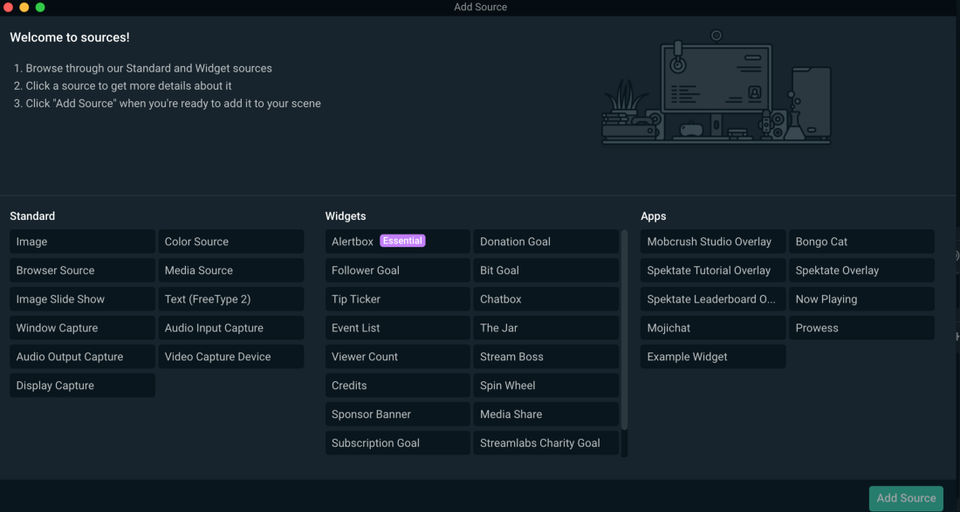Viewport: 960px width, 512px height.
Task: Select Media Share widget
Action: (x=546, y=414)
